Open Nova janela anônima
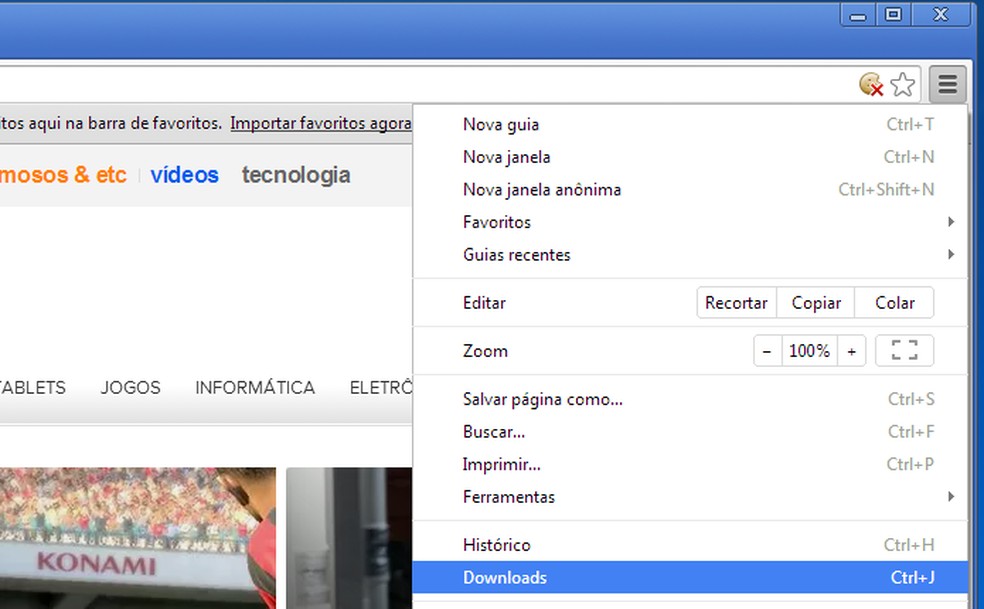 (x=541, y=189)
